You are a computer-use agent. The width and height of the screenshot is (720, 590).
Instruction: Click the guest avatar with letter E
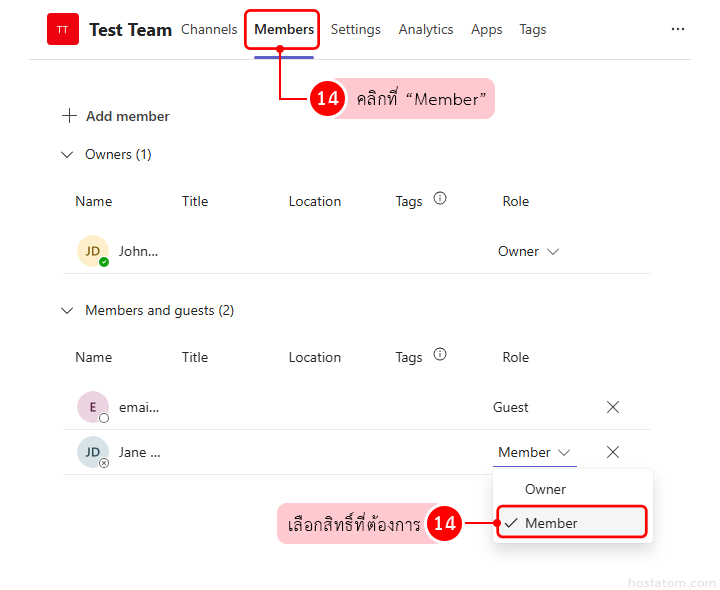tap(92, 407)
